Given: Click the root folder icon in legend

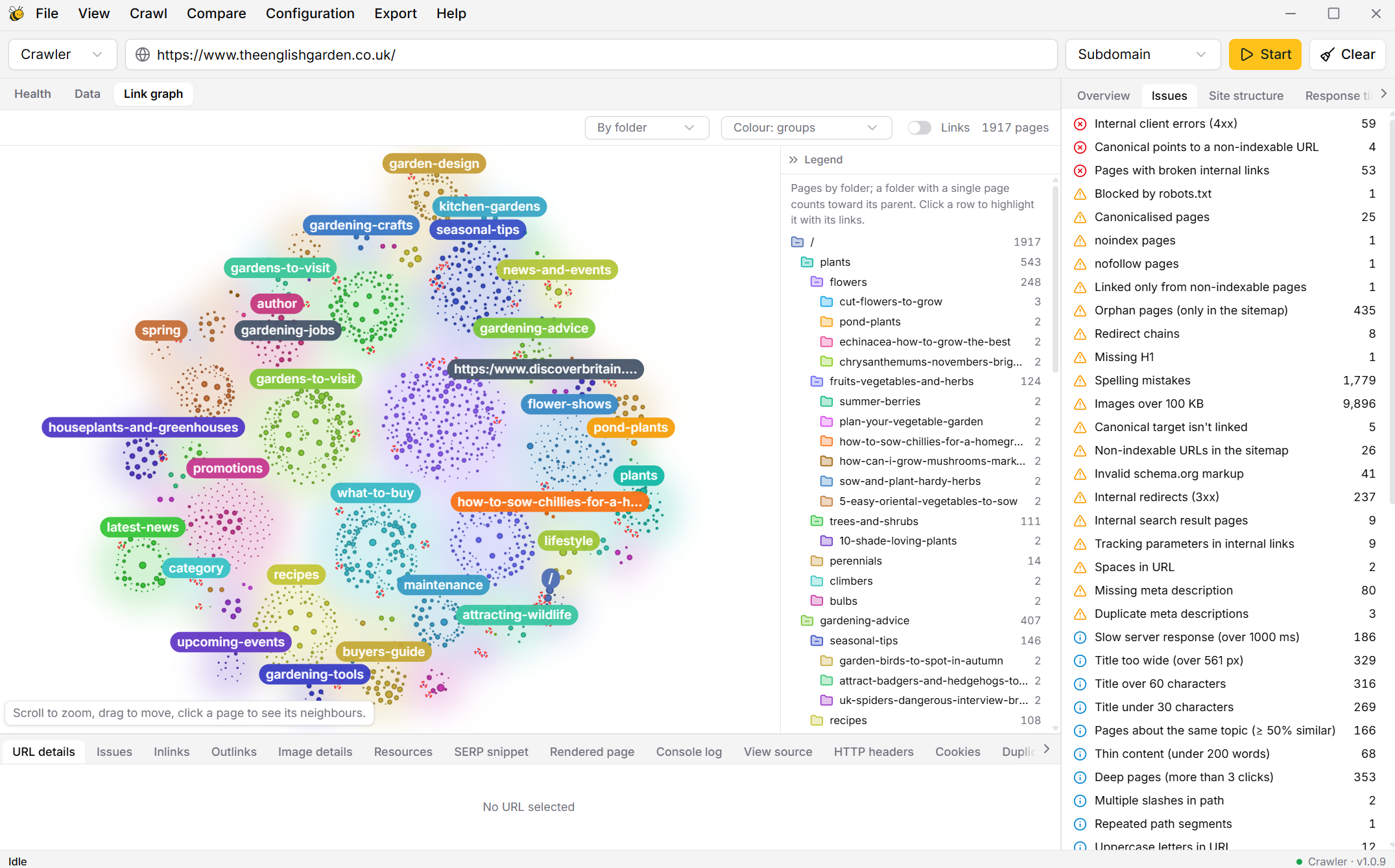Looking at the screenshot, I should click(x=797, y=242).
